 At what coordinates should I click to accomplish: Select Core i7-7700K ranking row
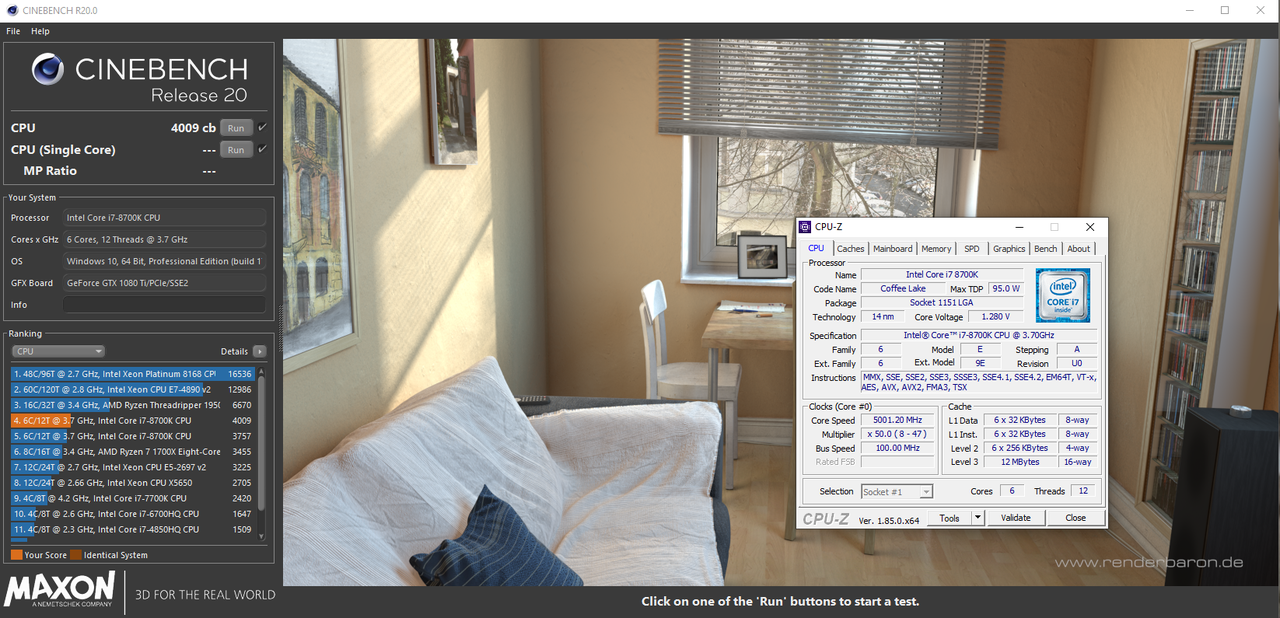click(x=133, y=498)
